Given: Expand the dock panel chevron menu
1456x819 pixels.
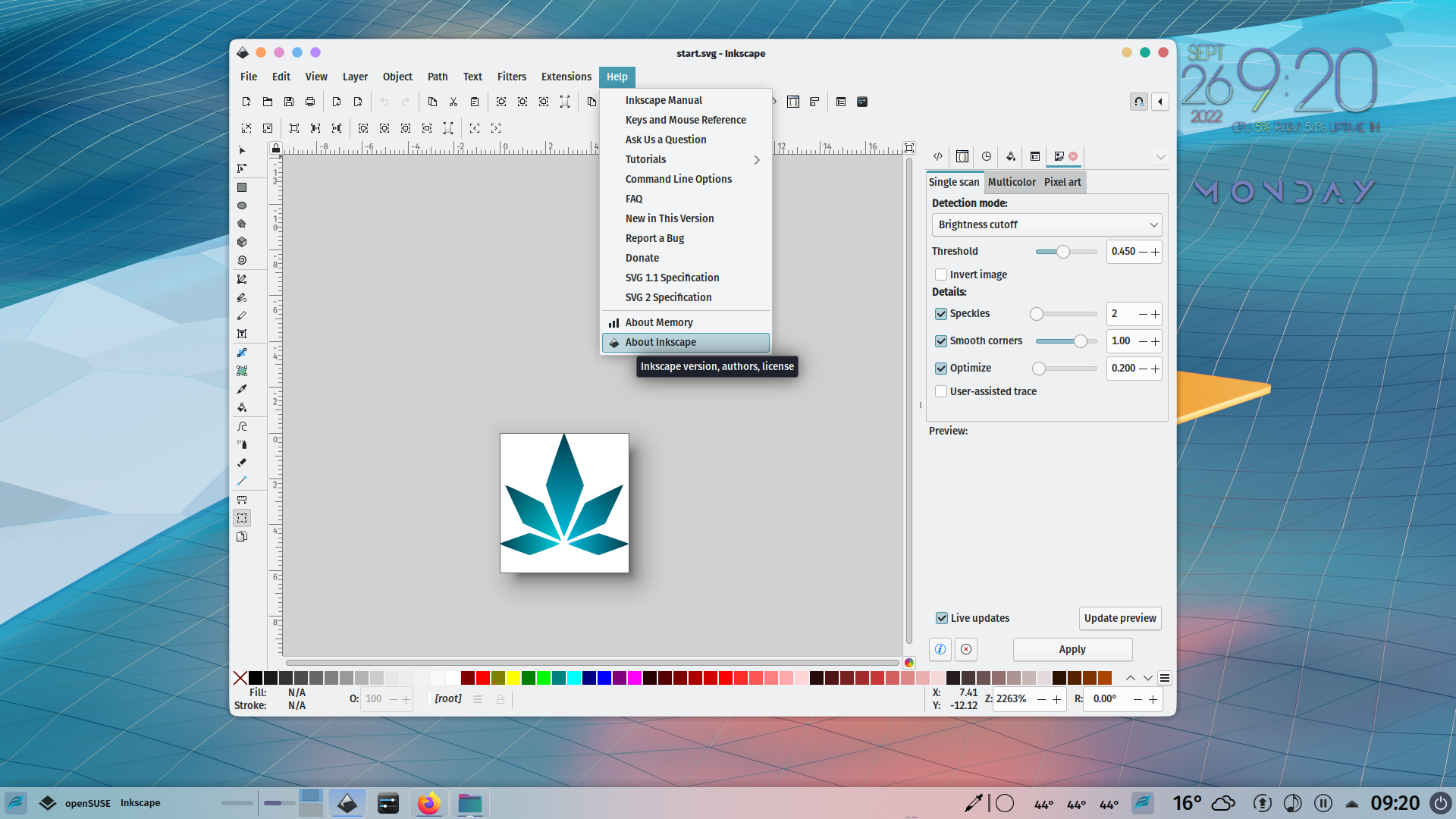Looking at the screenshot, I should (1160, 157).
